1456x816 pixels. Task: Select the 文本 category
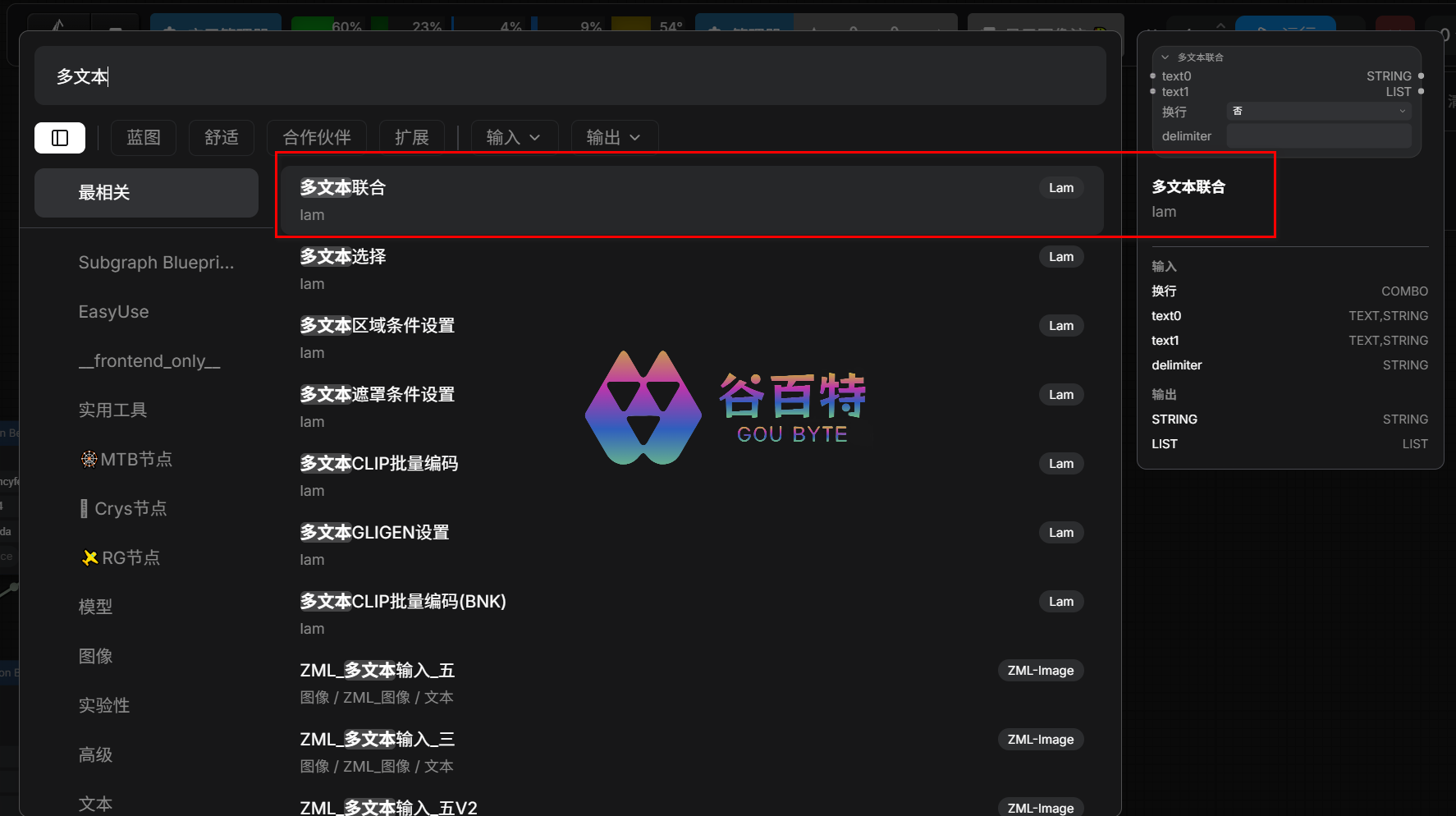tap(95, 804)
